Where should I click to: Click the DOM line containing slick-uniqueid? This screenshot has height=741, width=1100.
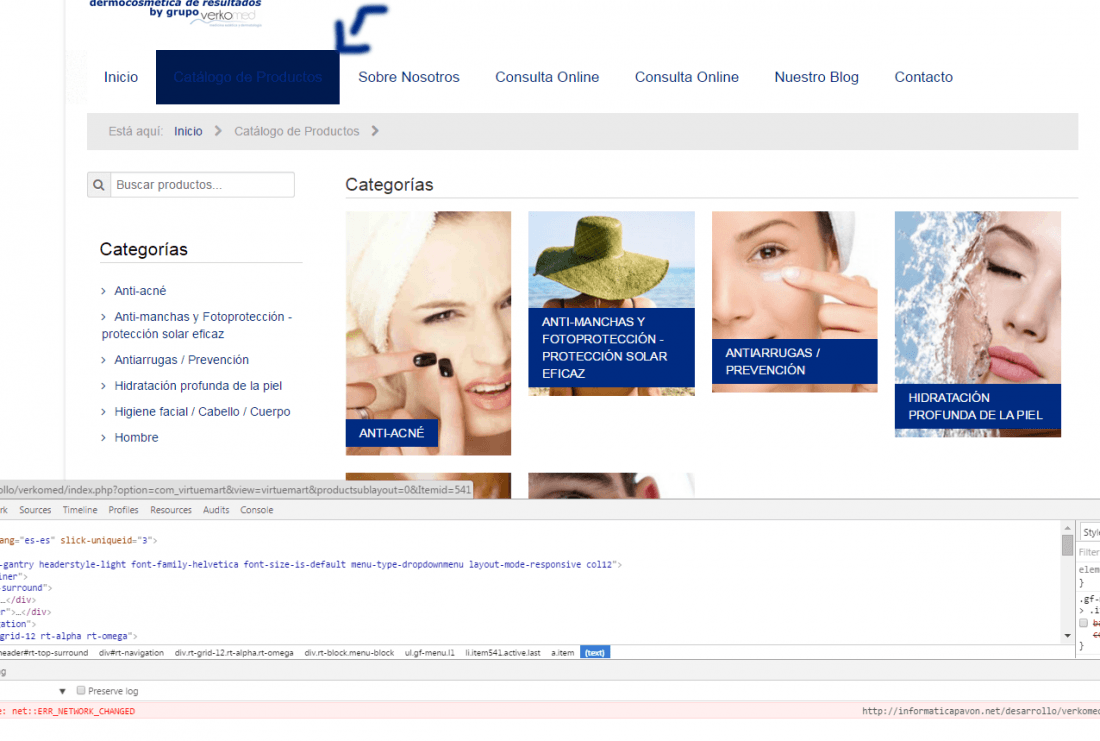tap(79, 540)
